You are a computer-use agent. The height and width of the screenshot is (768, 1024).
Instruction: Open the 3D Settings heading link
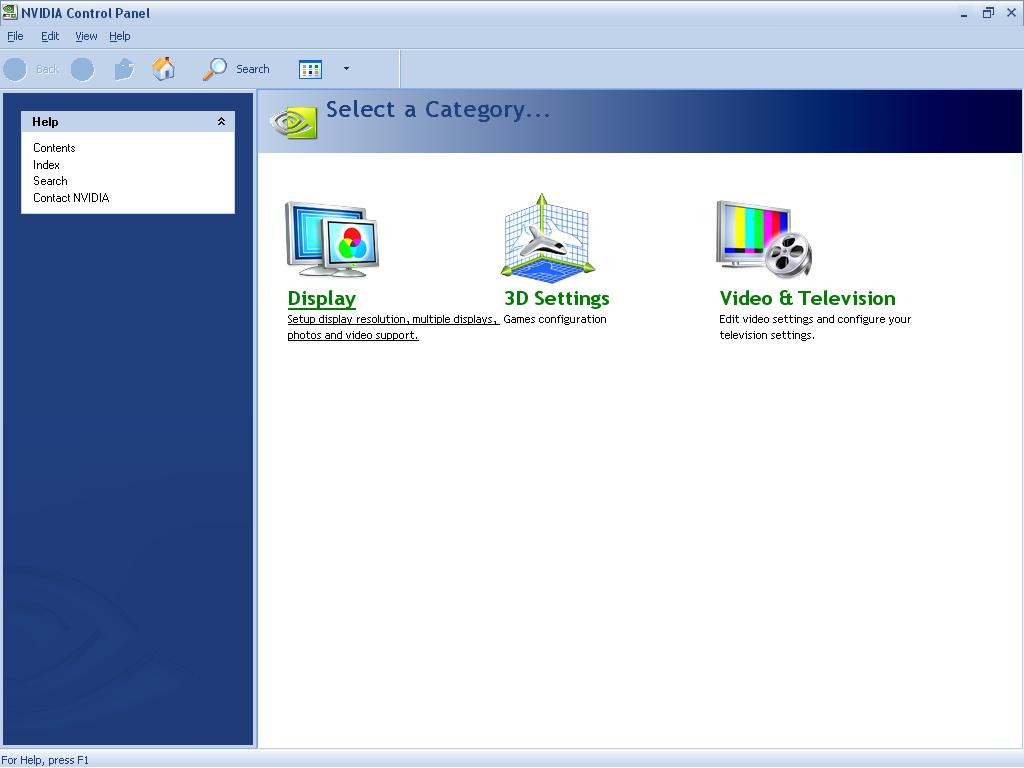click(556, 298)
